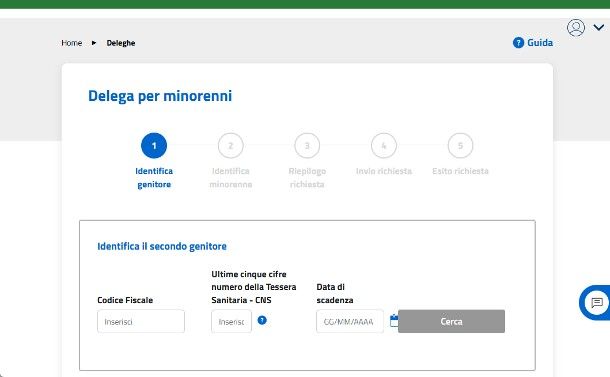This screenshot has height=377, width=610.
Task: Expand the user account chevron menu
Action: tap(599, 27)
